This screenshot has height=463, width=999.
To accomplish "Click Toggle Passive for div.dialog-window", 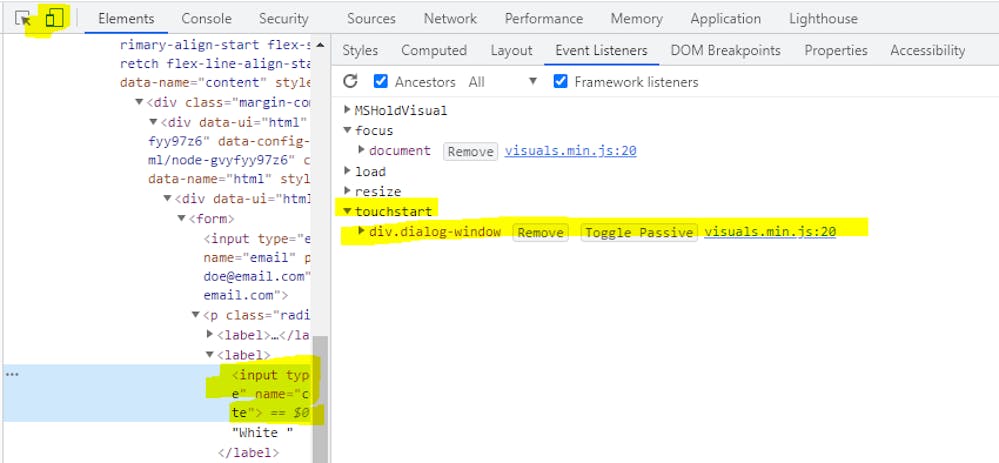I will coord(639,232).
